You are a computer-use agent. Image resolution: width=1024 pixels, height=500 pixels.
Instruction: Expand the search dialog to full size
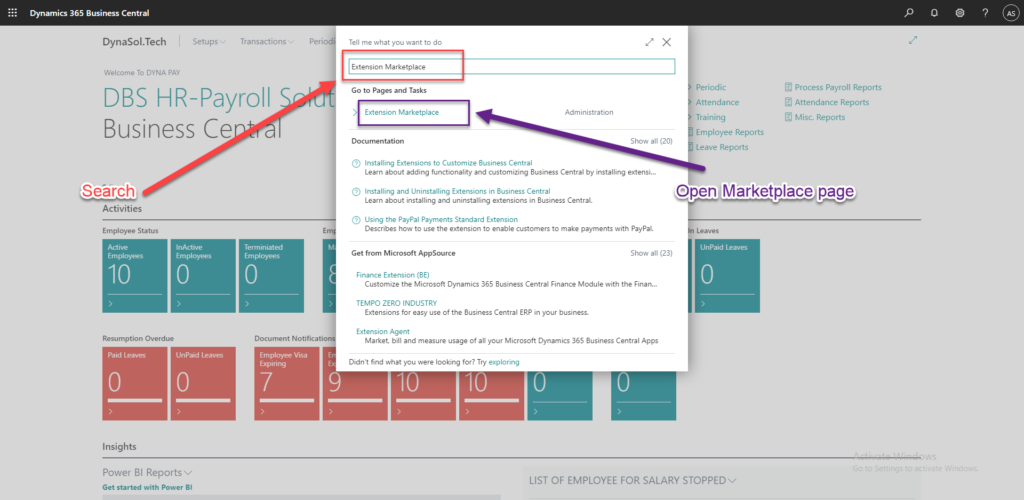coord(650,42)
